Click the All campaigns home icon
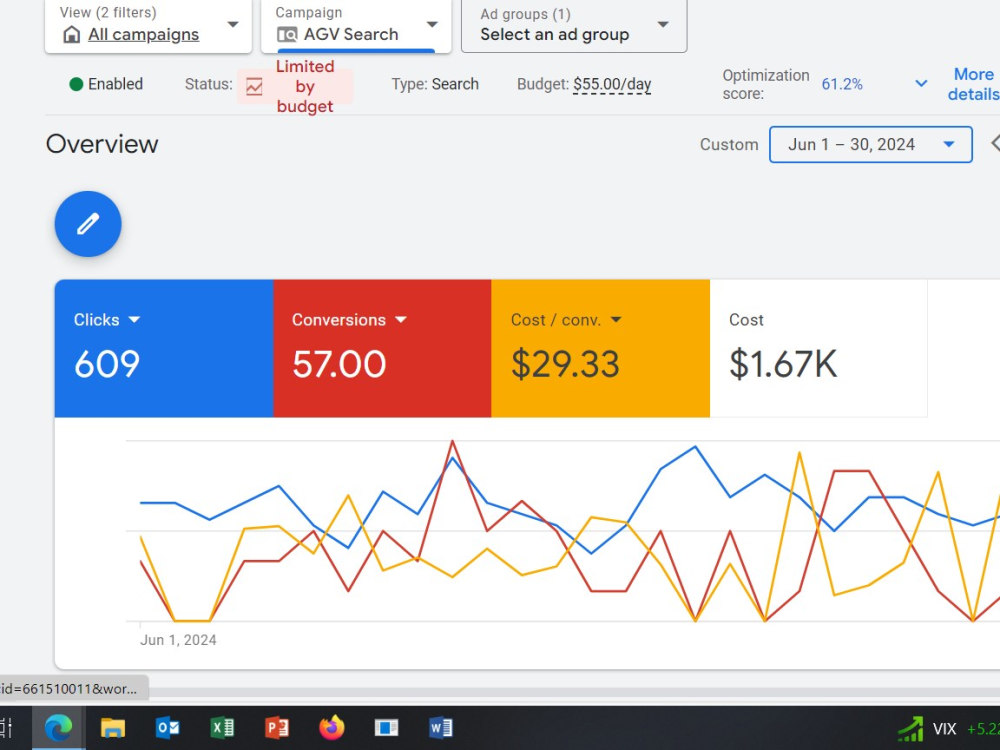The height and width of the screenshot is (750, 1000). [x=72, y=34]
